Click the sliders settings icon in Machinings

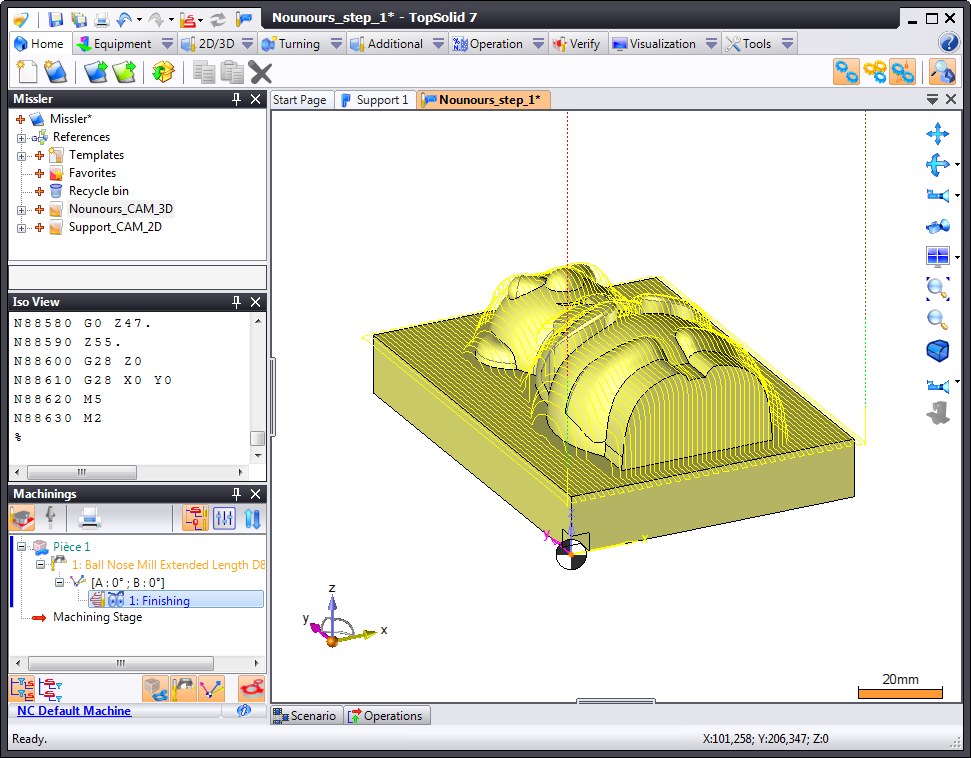(x=224, y=518)
